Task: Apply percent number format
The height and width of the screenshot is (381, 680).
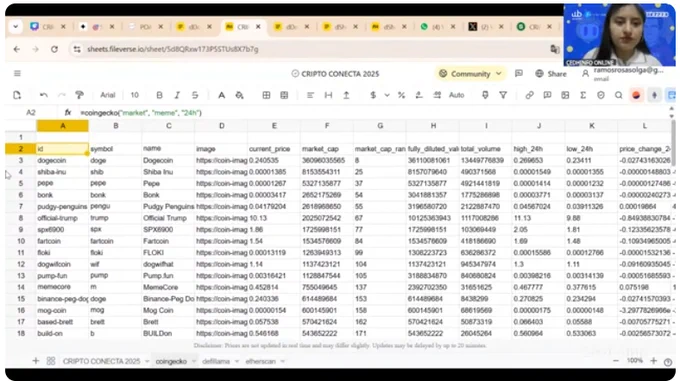Action: tap(402, 95)
